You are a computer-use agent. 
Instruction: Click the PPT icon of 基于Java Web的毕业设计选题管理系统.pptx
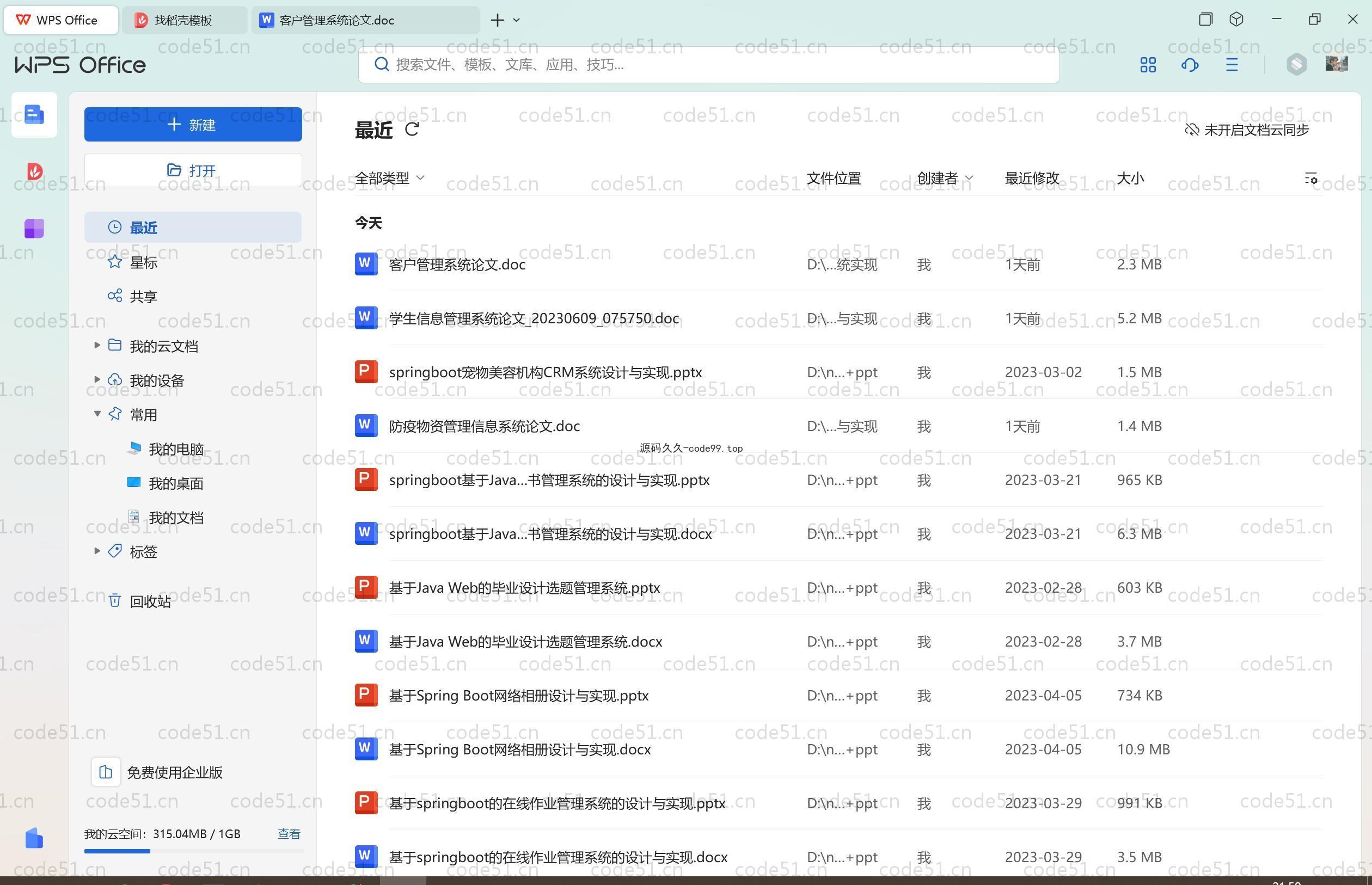point(365,587)
